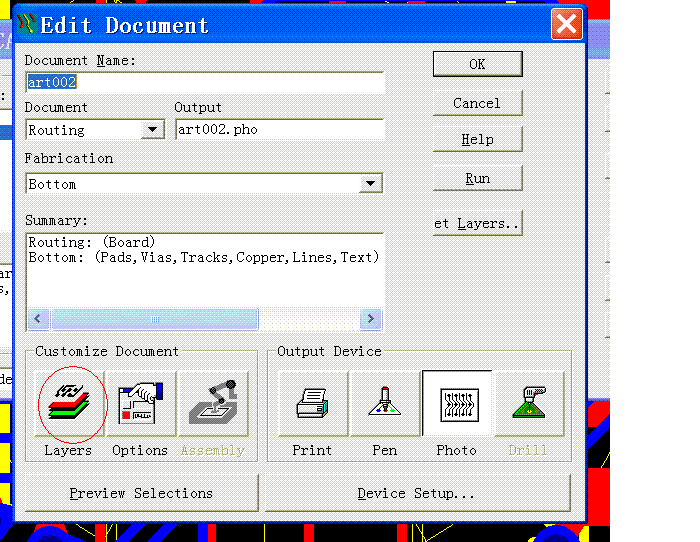
Task: Open the Layers customization icon
Action: [x=70, y=404]
